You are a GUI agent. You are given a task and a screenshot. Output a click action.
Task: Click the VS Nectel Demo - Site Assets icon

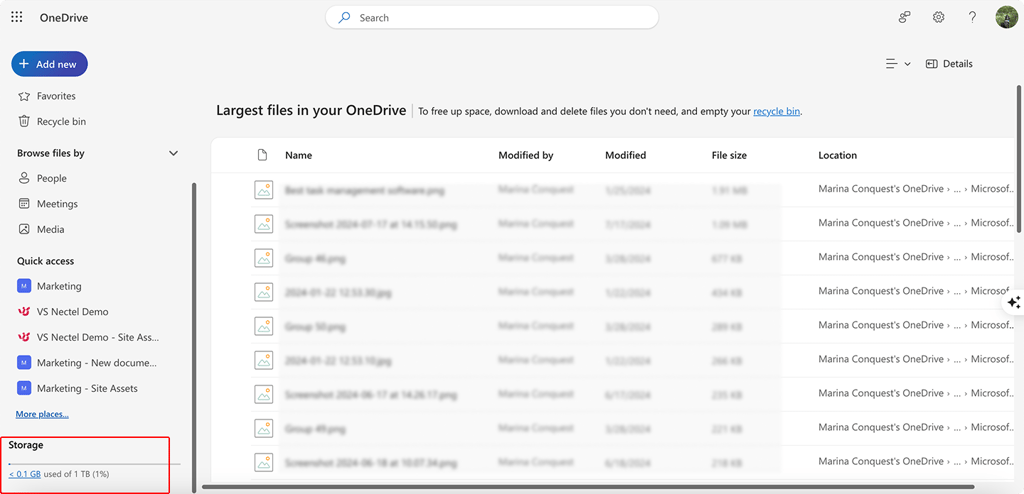(24, 337)
